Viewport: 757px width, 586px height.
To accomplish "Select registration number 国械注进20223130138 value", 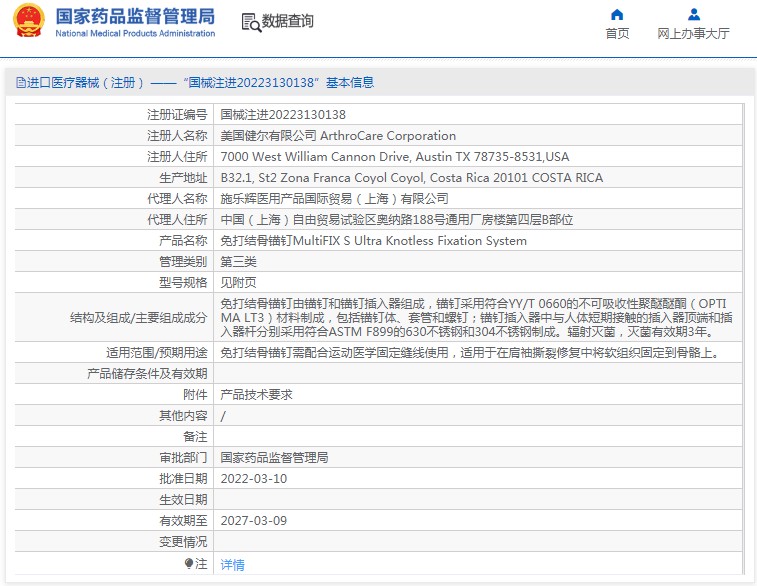I will pos(283,114).
